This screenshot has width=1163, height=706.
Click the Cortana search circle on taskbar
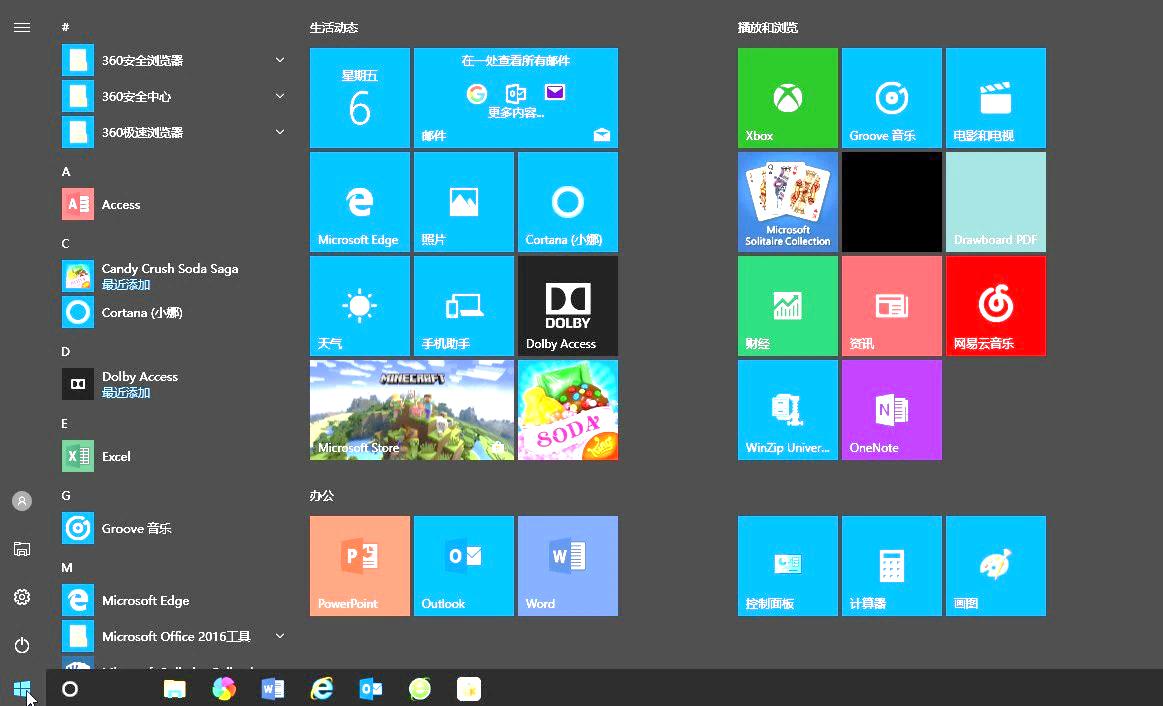[x=70, y=689]
